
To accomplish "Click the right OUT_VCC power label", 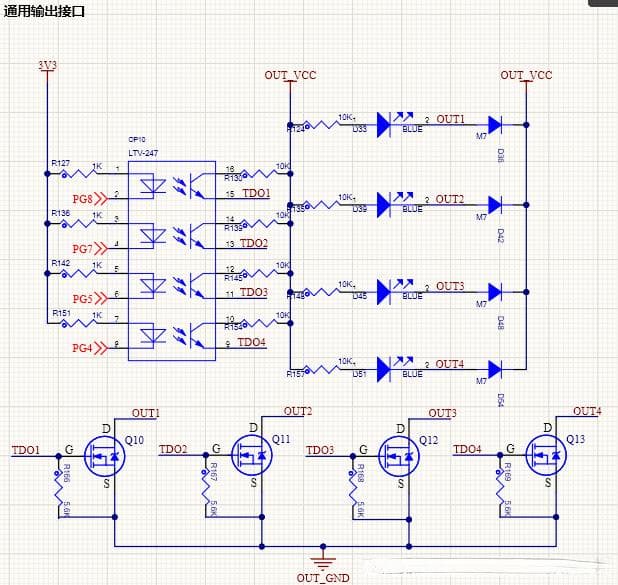I will click(526, 75).
